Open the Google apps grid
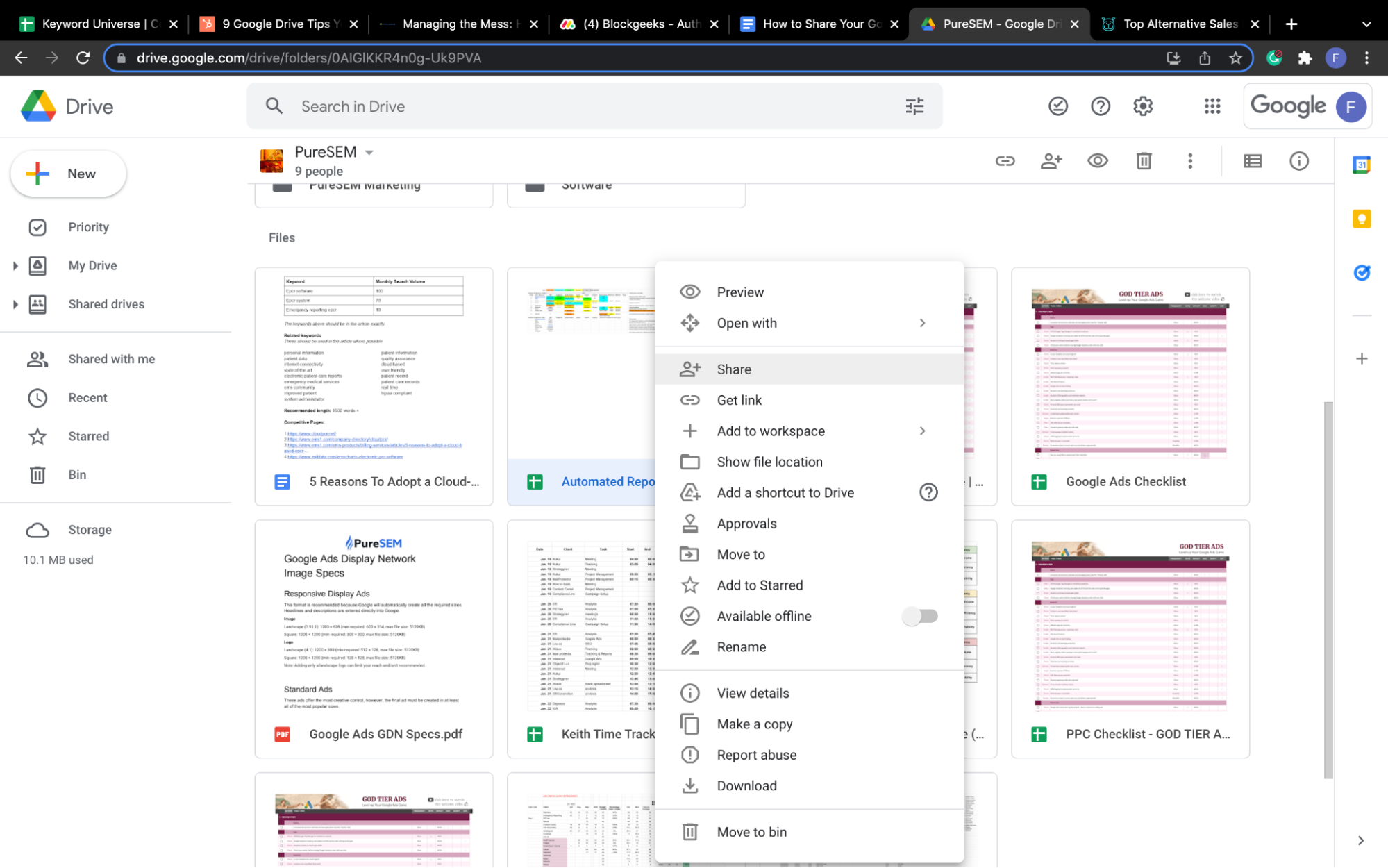Image resolution: width=1388 pixels, height=868 pixels. [x=1212, y=106]
